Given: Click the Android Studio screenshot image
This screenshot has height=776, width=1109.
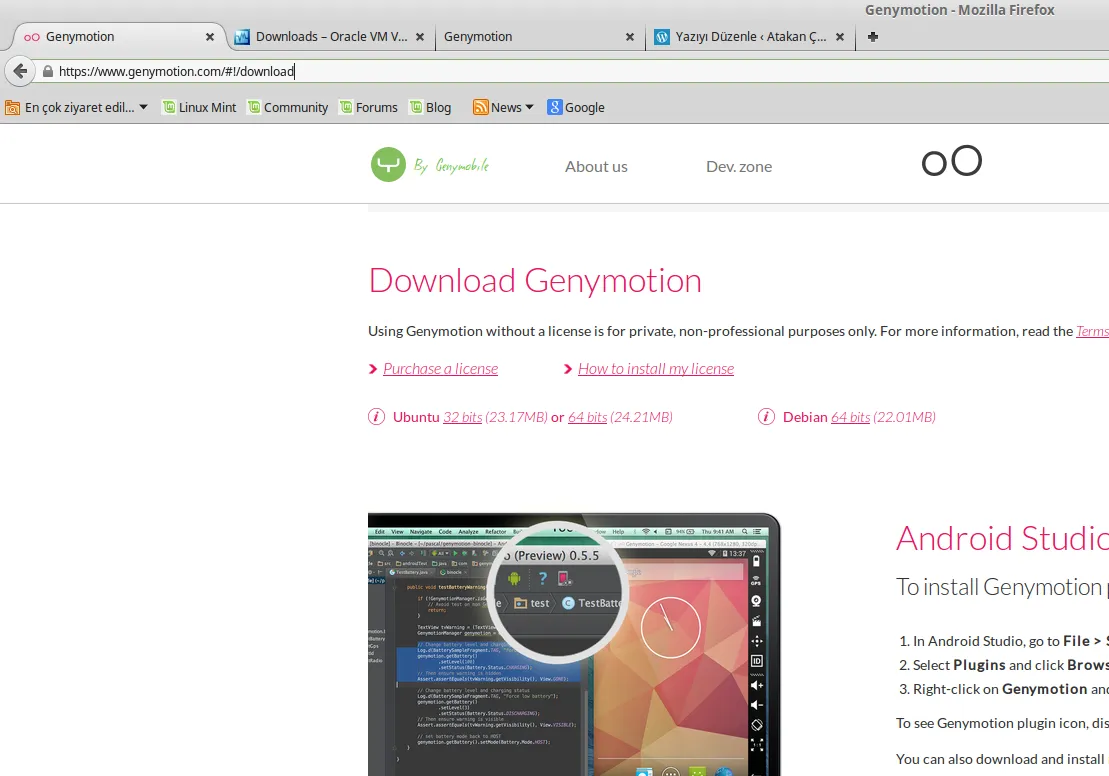Looking at the screenshot, I should [x=574, y=644].
